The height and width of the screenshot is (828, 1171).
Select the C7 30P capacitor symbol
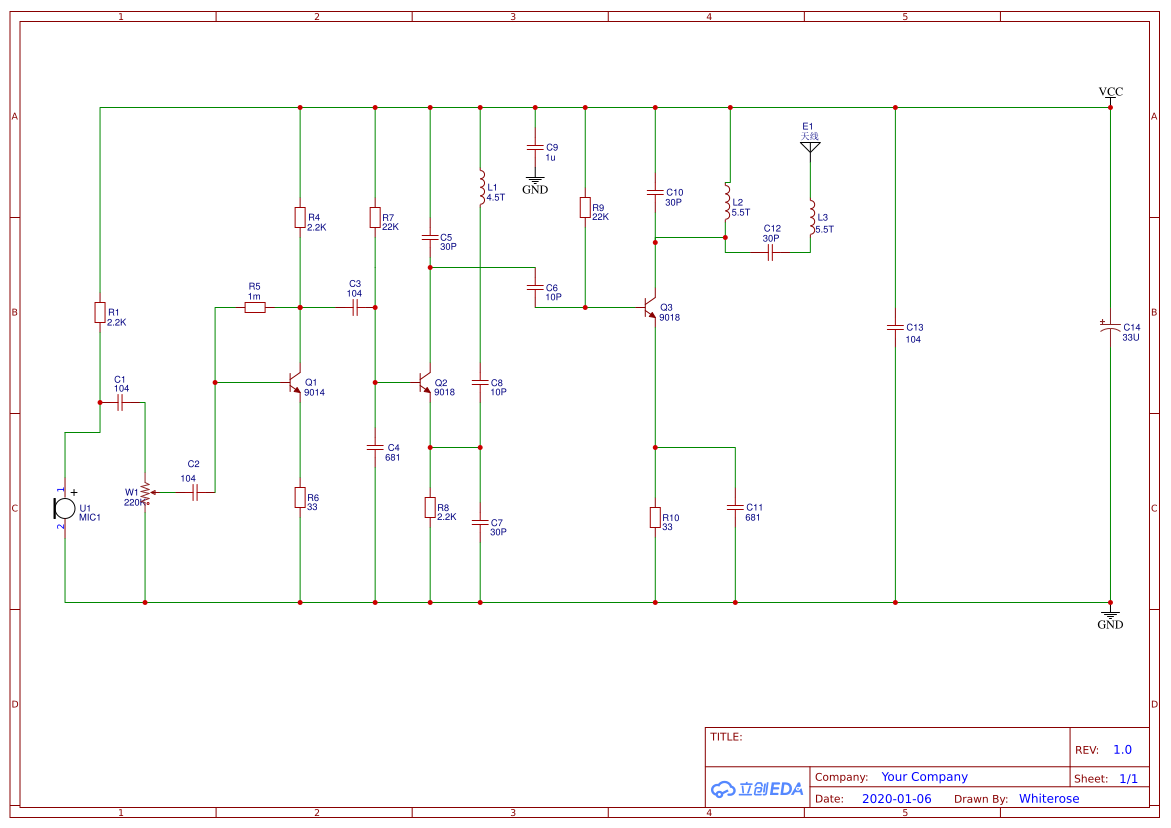coord(480,523)
